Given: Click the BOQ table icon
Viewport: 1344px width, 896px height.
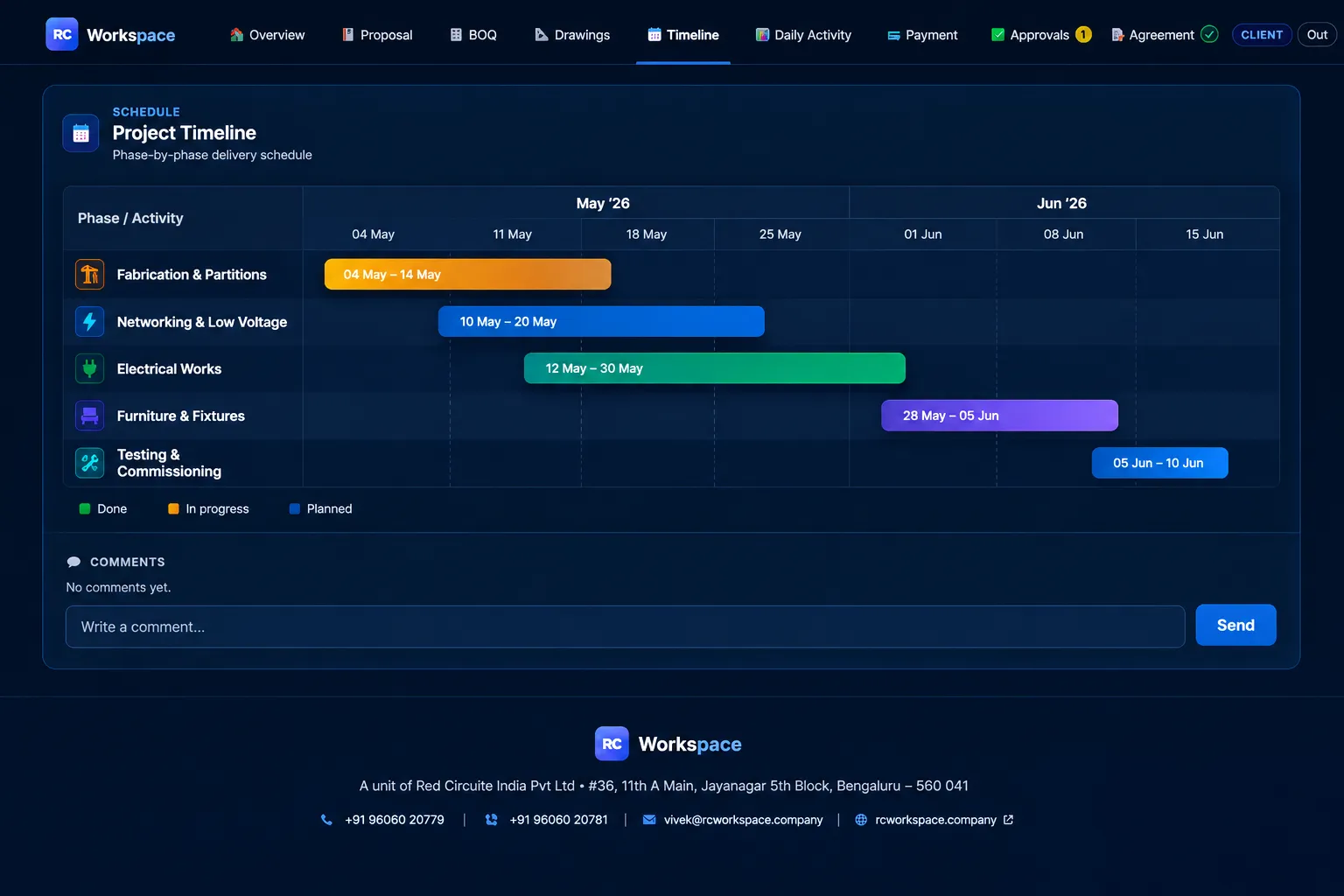Looking at the screenshot, I should 456,35.
